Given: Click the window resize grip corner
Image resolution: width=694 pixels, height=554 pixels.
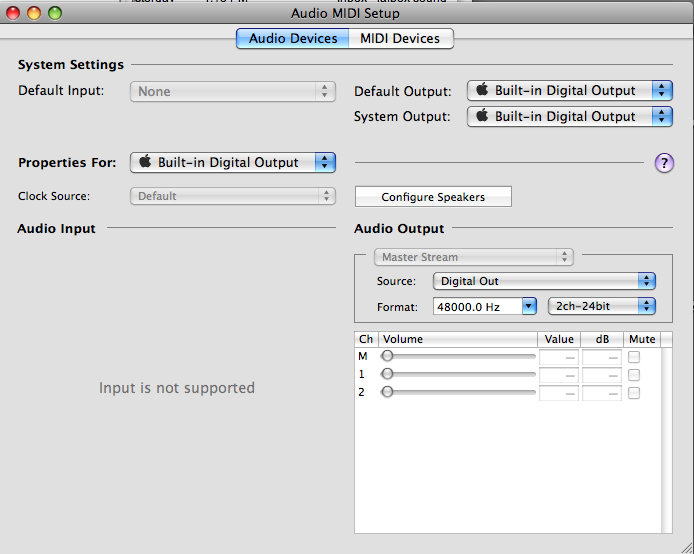Looking at the screenshot, I should (687, 548).
